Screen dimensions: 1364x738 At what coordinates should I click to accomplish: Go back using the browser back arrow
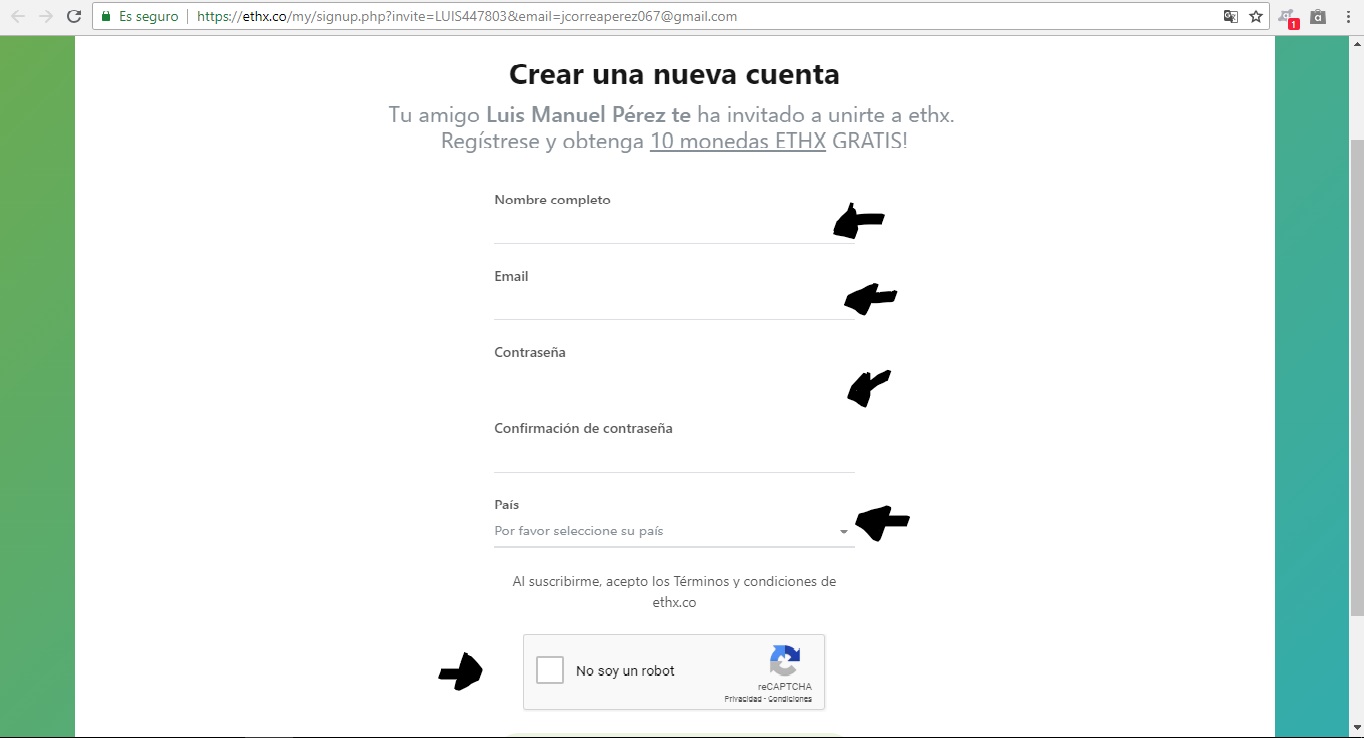click(x=18, y=17)
